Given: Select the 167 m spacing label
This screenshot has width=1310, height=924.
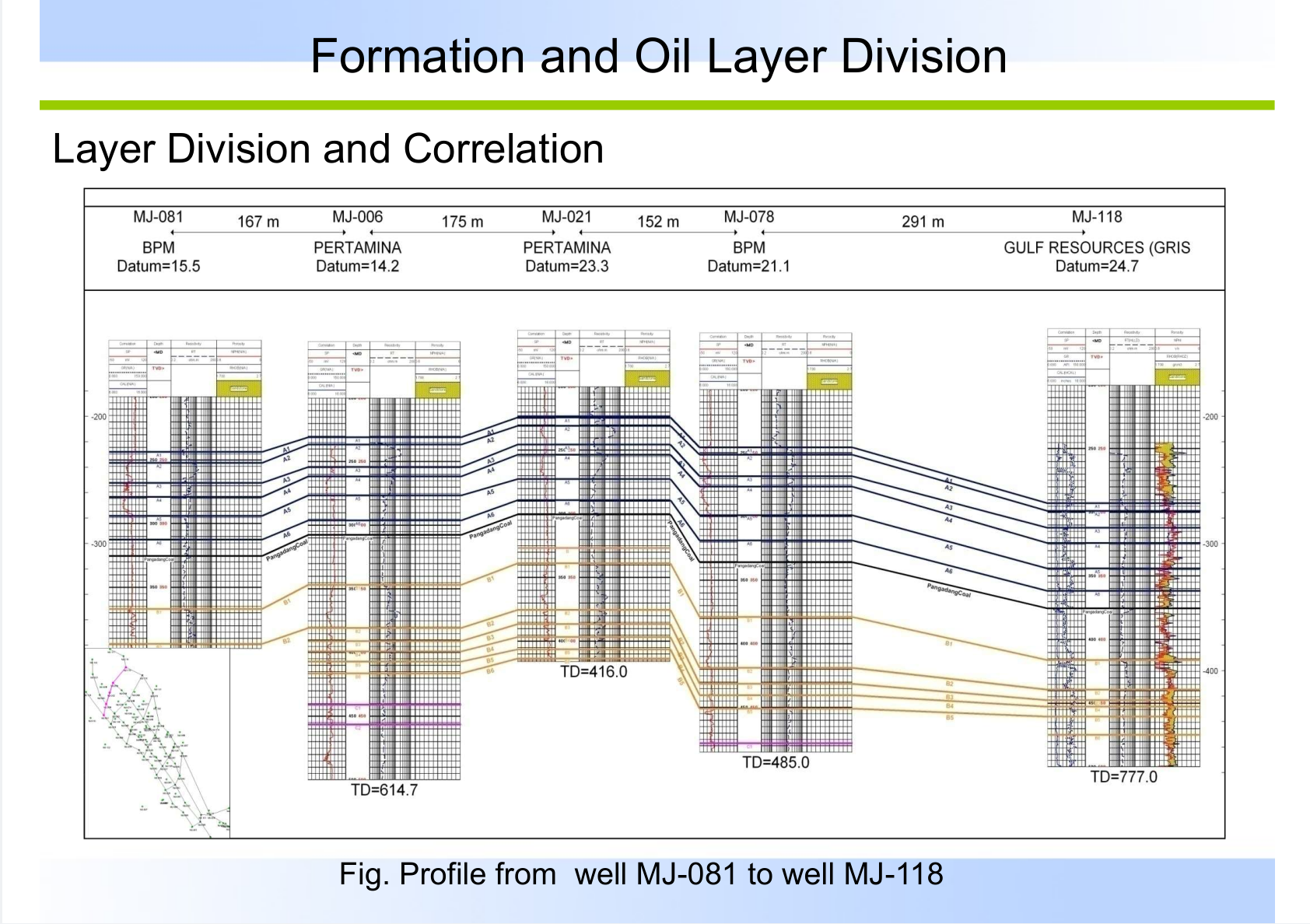Looking at the screenshot, I should tap(257, 222).
